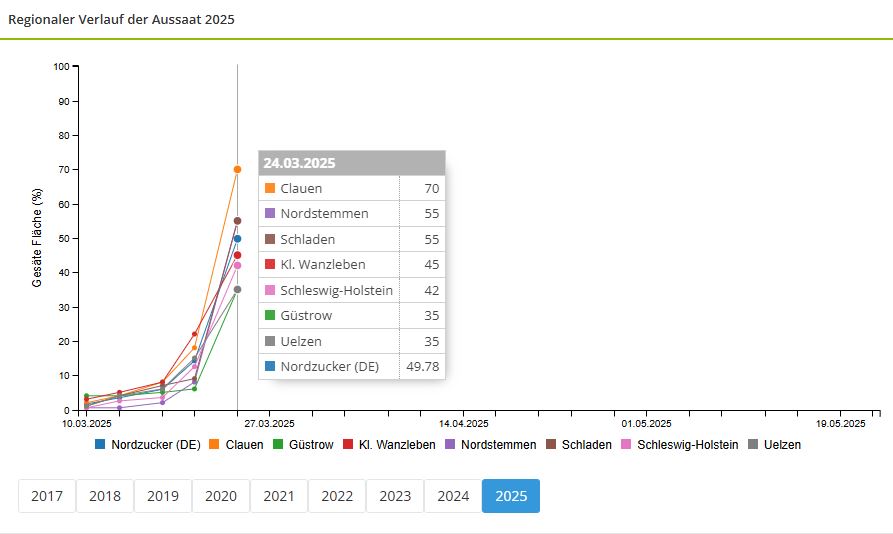
Task: Click the pink Schleswig-Holstein point at 42
Action: click(237, 265)
